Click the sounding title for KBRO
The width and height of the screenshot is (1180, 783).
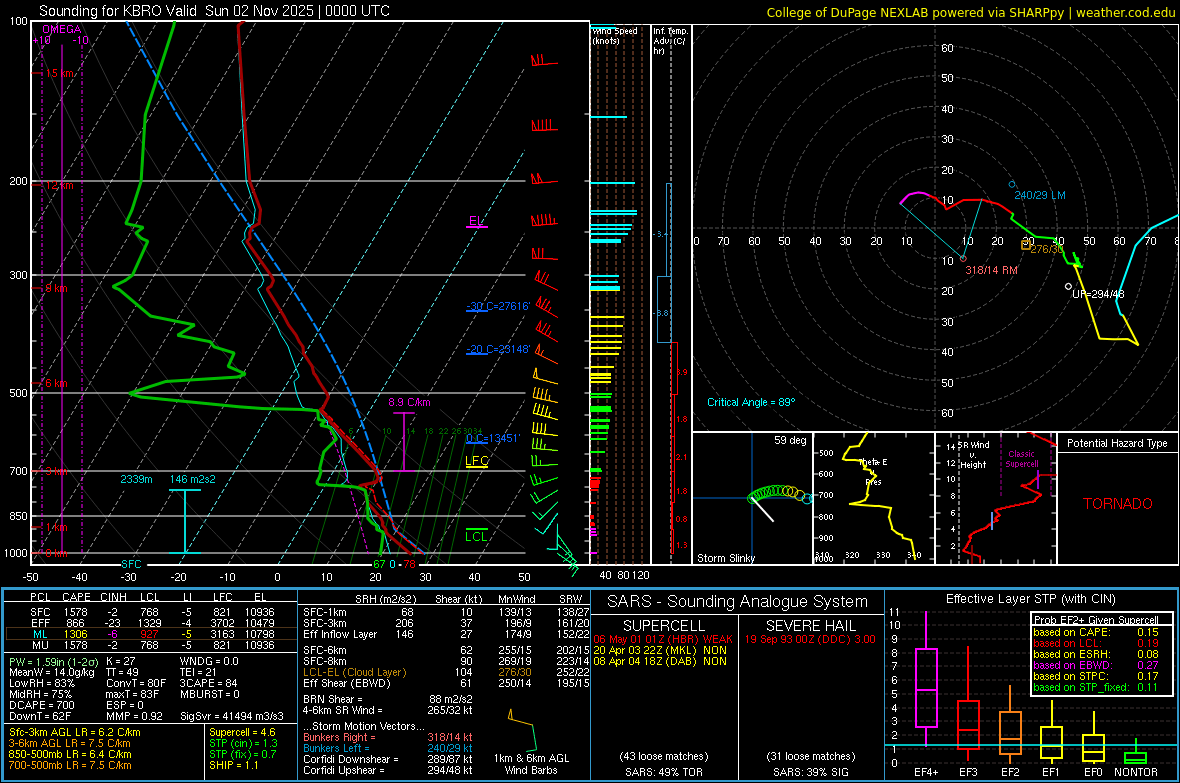click(214, 11)
